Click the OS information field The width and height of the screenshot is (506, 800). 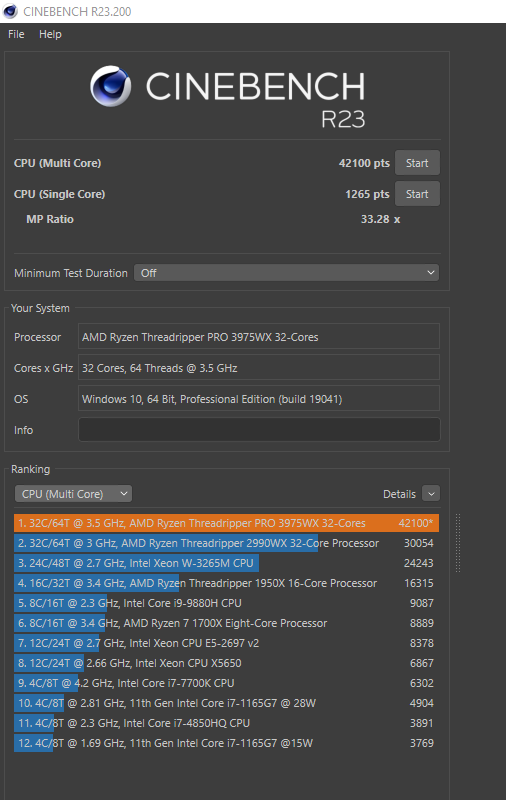click(259, 398)
